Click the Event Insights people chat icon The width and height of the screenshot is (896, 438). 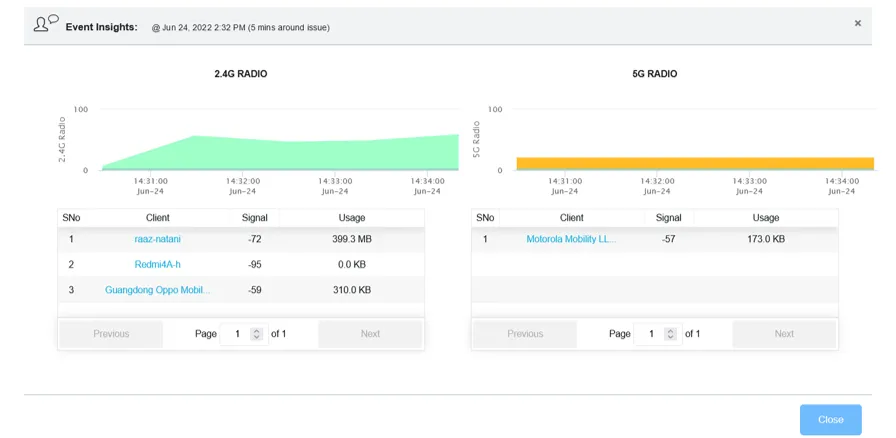click(46, 23)
